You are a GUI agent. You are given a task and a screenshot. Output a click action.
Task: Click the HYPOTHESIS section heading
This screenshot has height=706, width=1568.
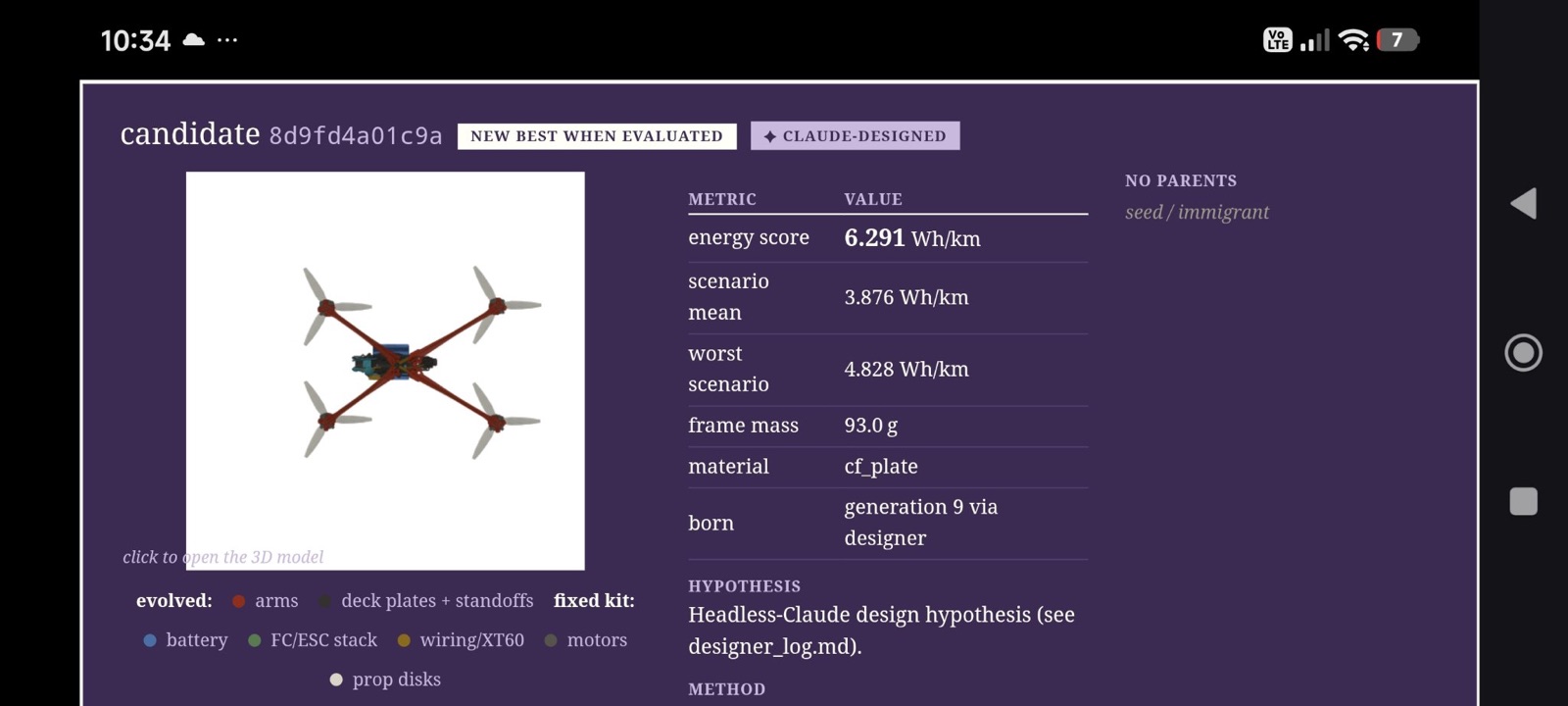tap(744, 586)
